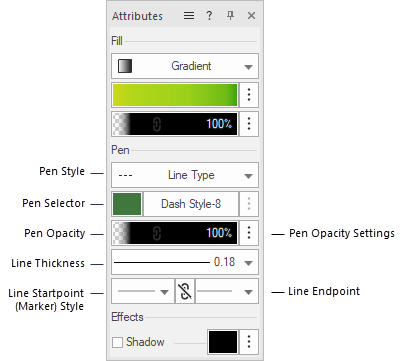Open the line startpoint marker dropdown
This screenshot has width=403, height=361.
[143, 291]
